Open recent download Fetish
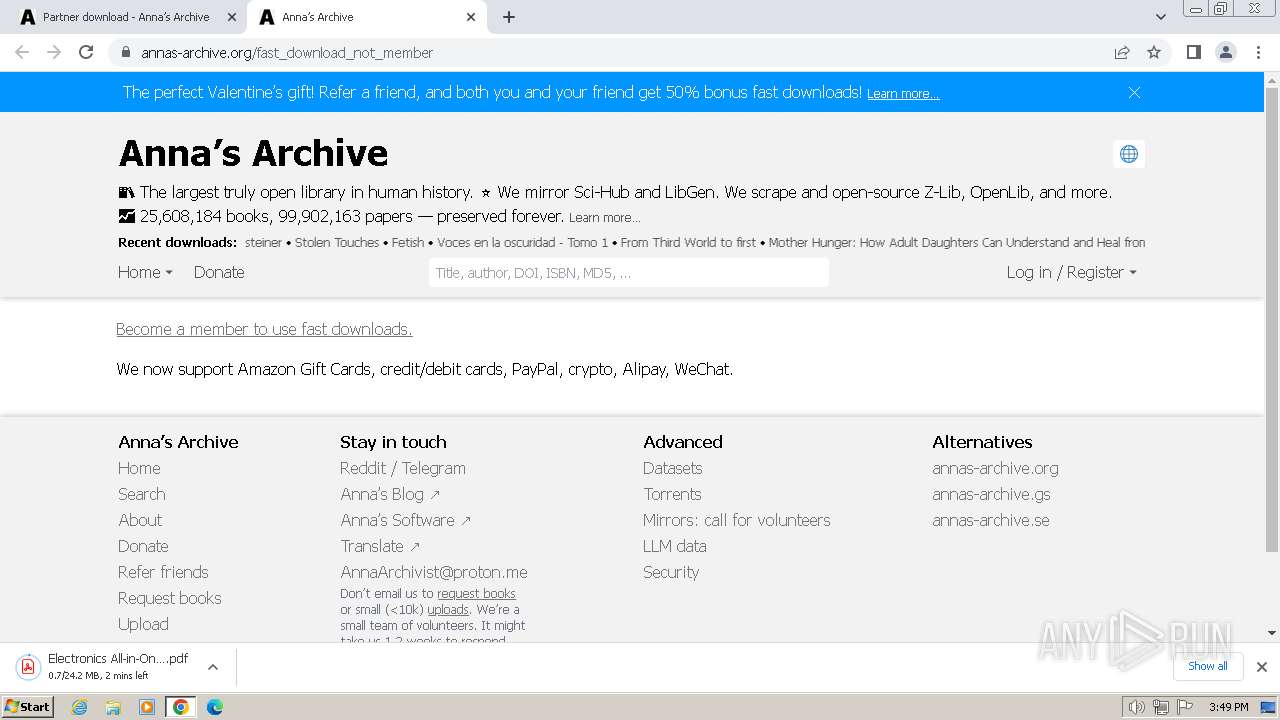The width and height of the screenshot is (1280, 720). (x=408, y=242)
